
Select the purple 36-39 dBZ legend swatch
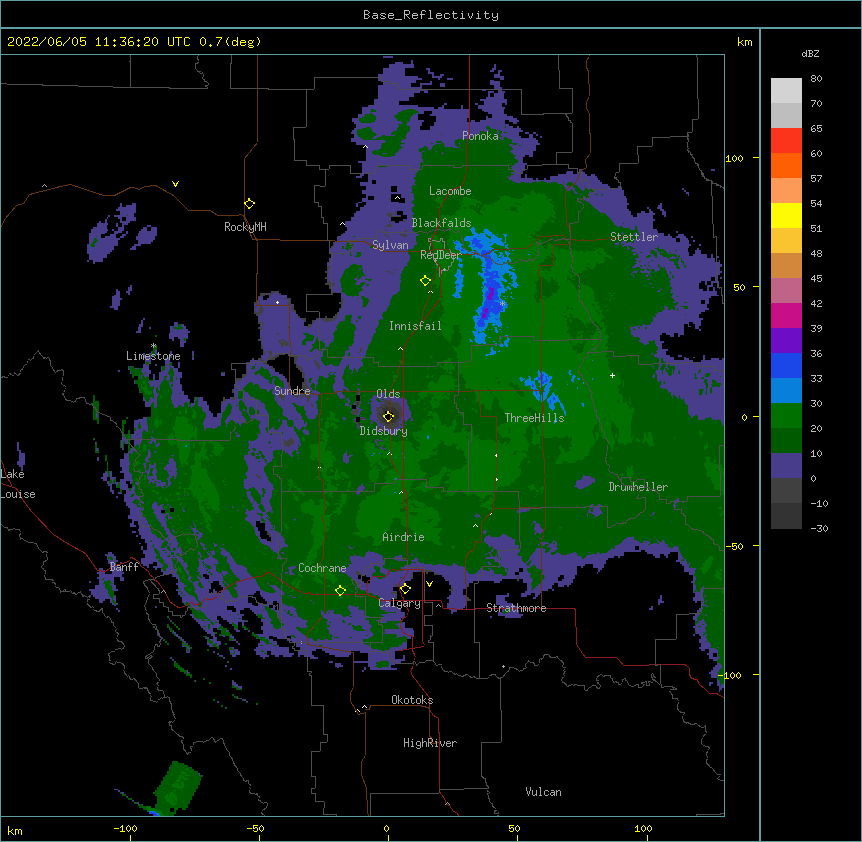[x=786, y=341]
